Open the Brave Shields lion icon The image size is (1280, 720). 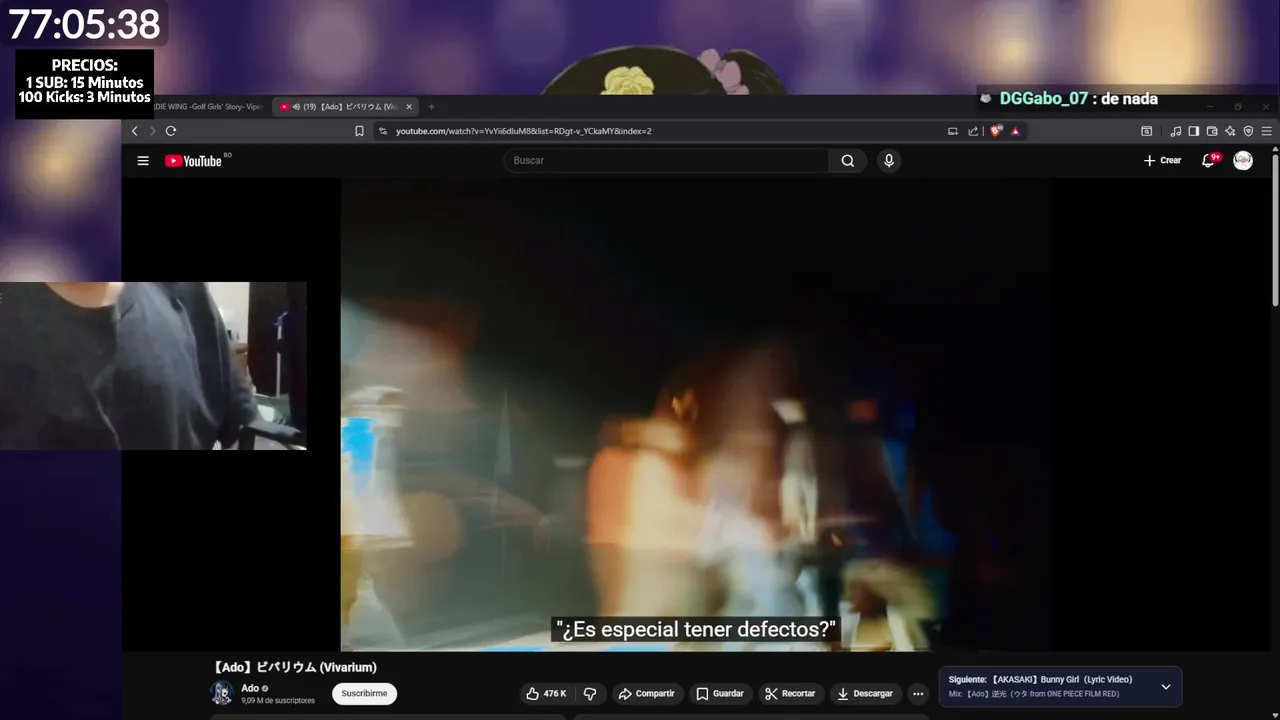tap(996, 131)
